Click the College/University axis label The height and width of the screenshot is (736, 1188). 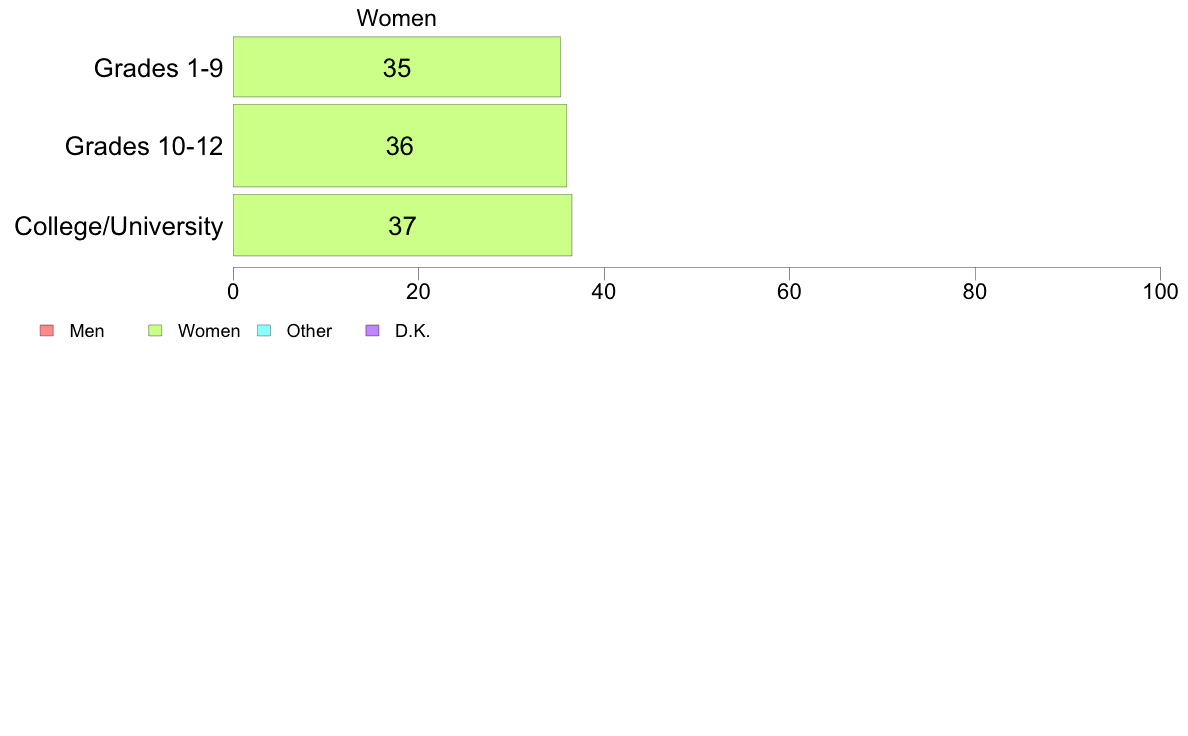(x=119, y=226)
